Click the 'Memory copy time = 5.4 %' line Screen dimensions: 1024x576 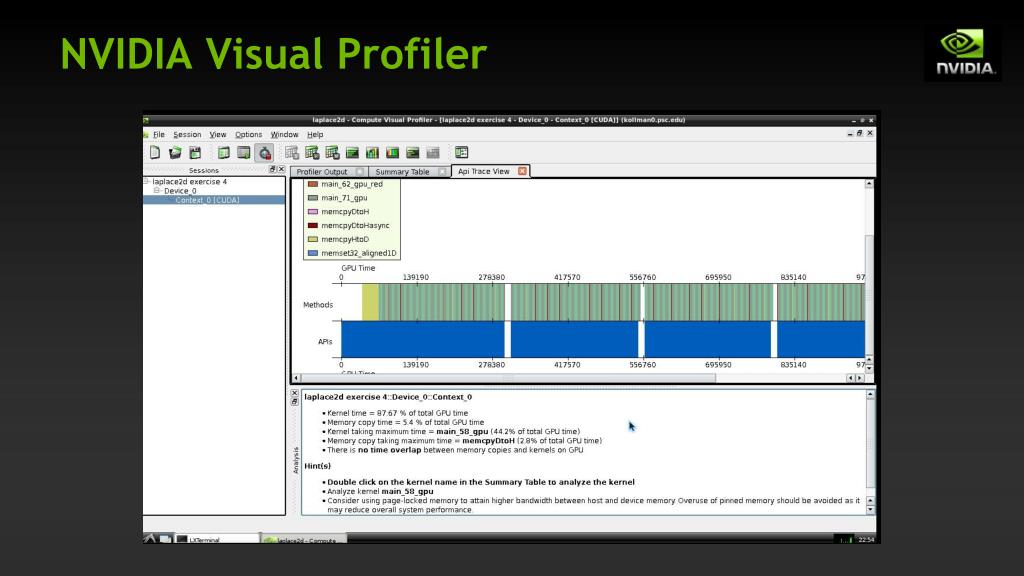click(x=406, y=422)
